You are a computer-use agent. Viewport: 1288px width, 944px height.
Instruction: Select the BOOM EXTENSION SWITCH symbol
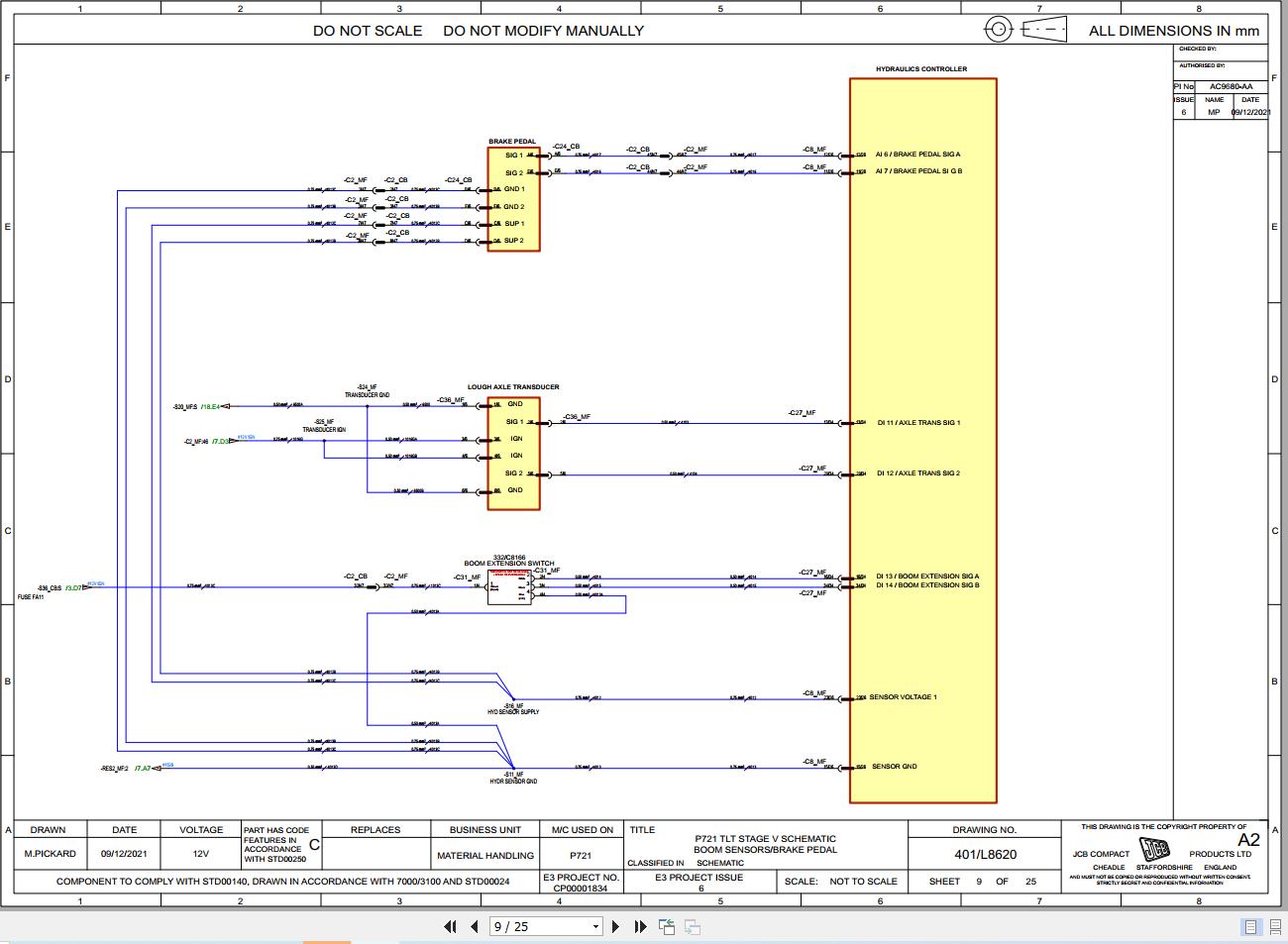click(510, 586)
